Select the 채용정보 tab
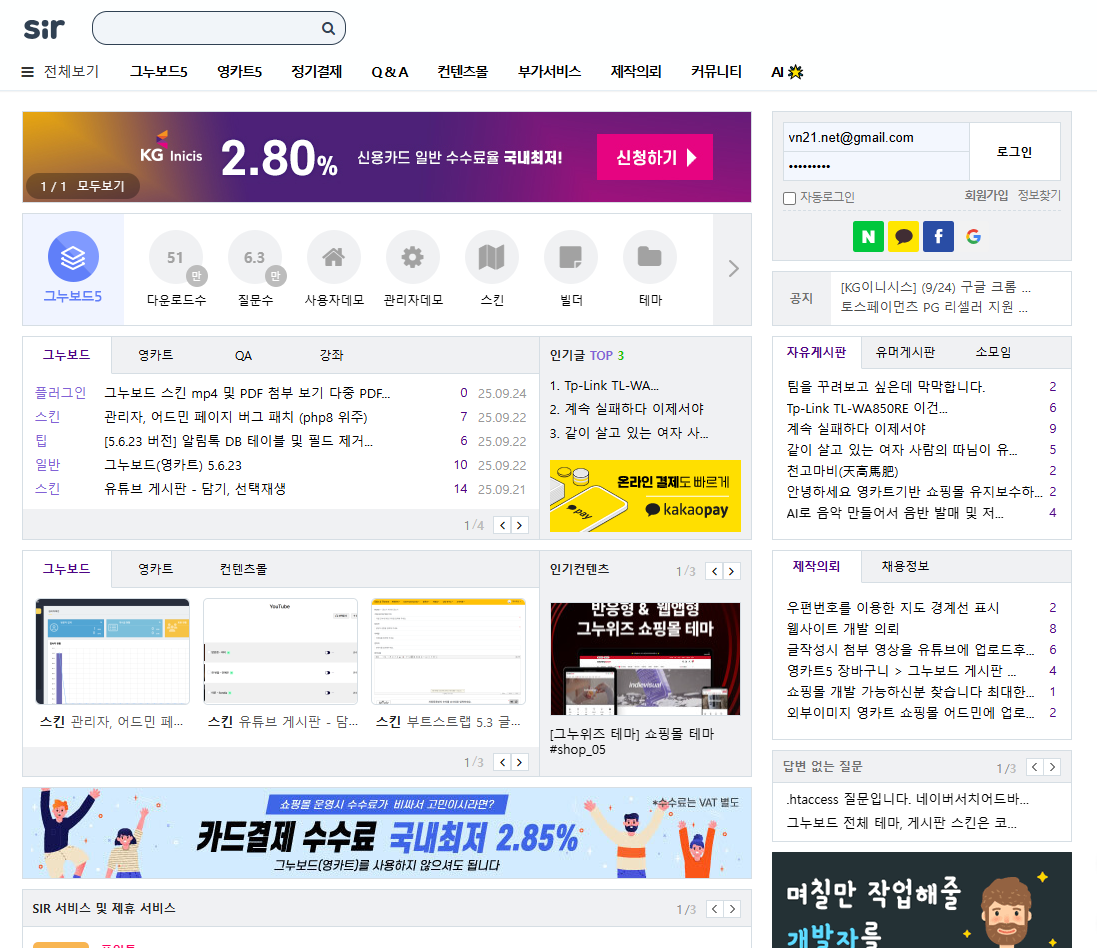Screen dimensions: 1097x948 tap(904, 566)
